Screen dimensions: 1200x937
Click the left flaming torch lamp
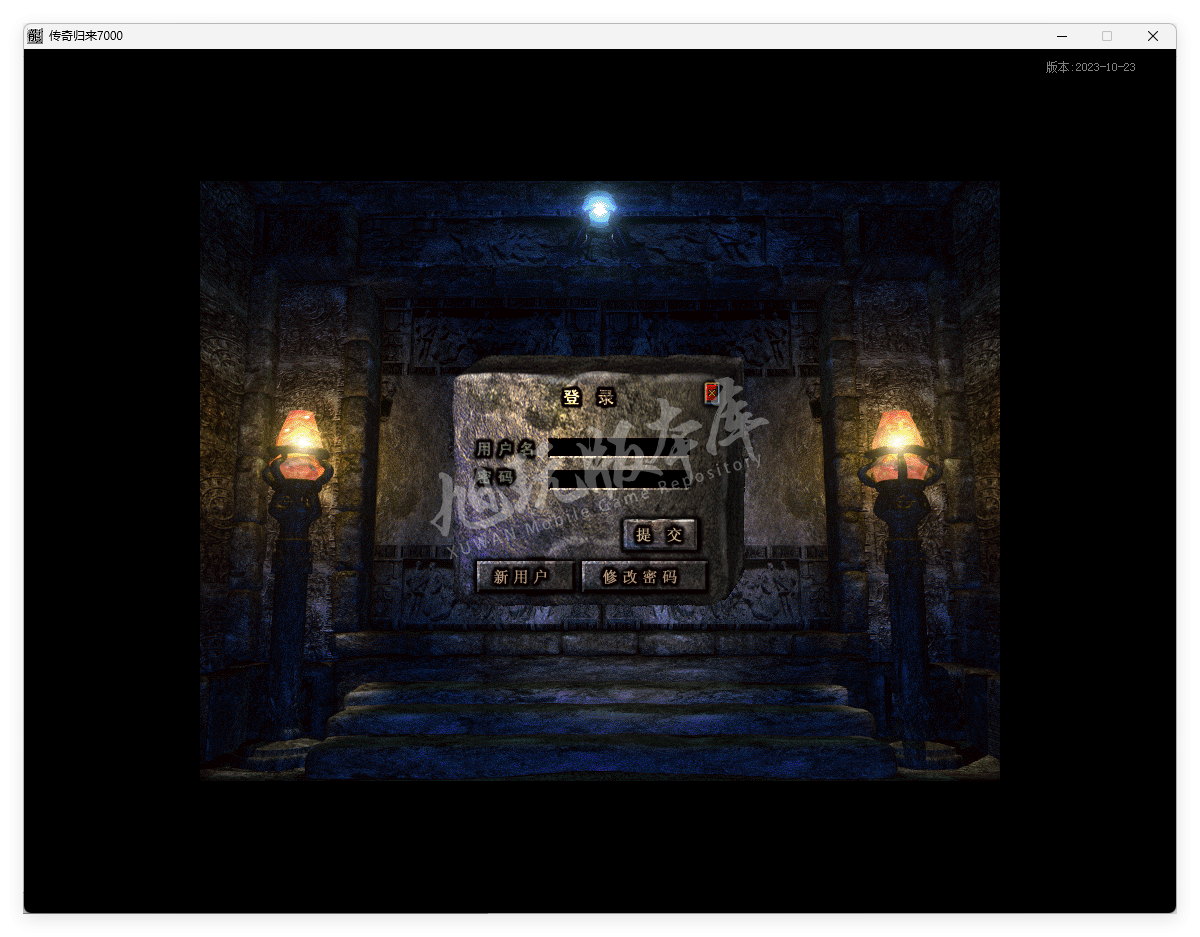(298, 443)
